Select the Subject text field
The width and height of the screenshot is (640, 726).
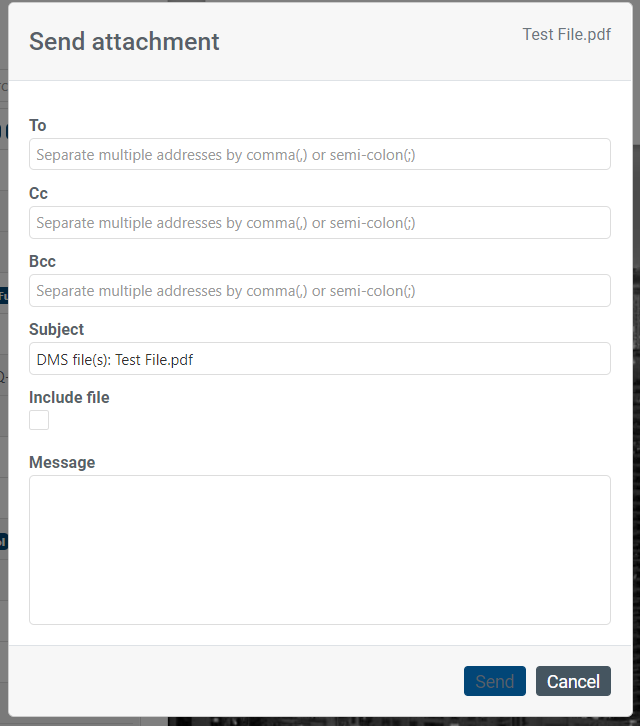[400, 359]
